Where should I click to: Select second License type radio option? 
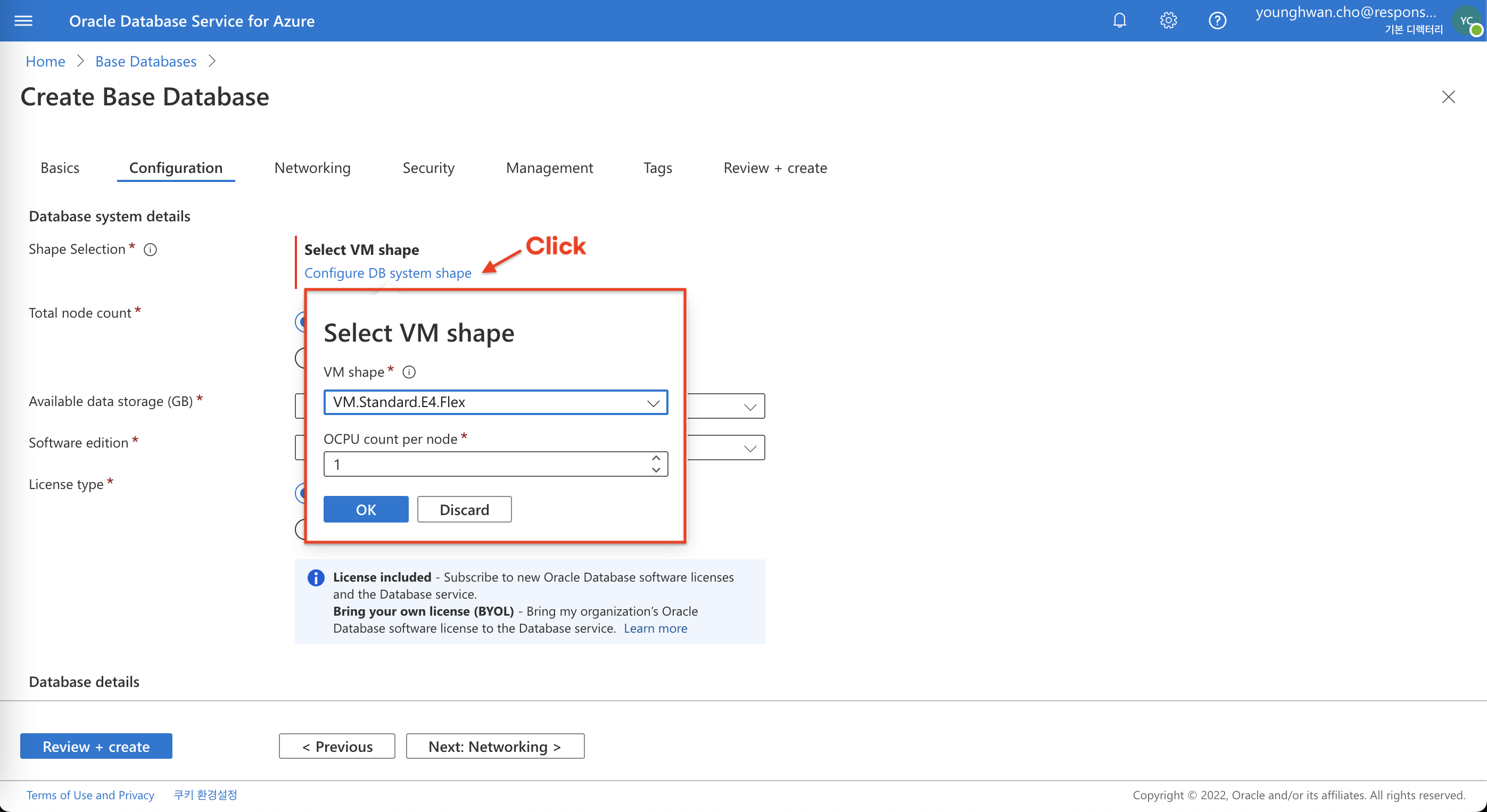(300, 529)
